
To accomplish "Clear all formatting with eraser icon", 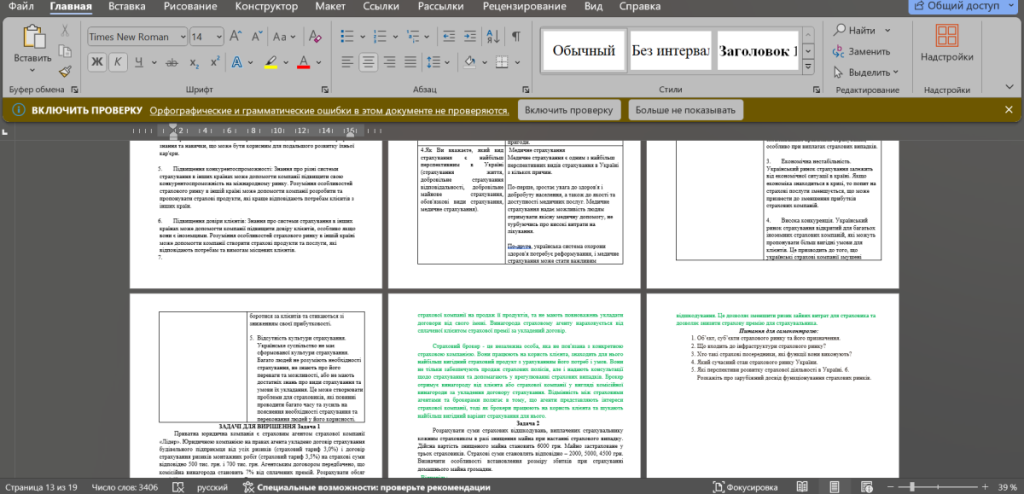I will tap(316, 36).
